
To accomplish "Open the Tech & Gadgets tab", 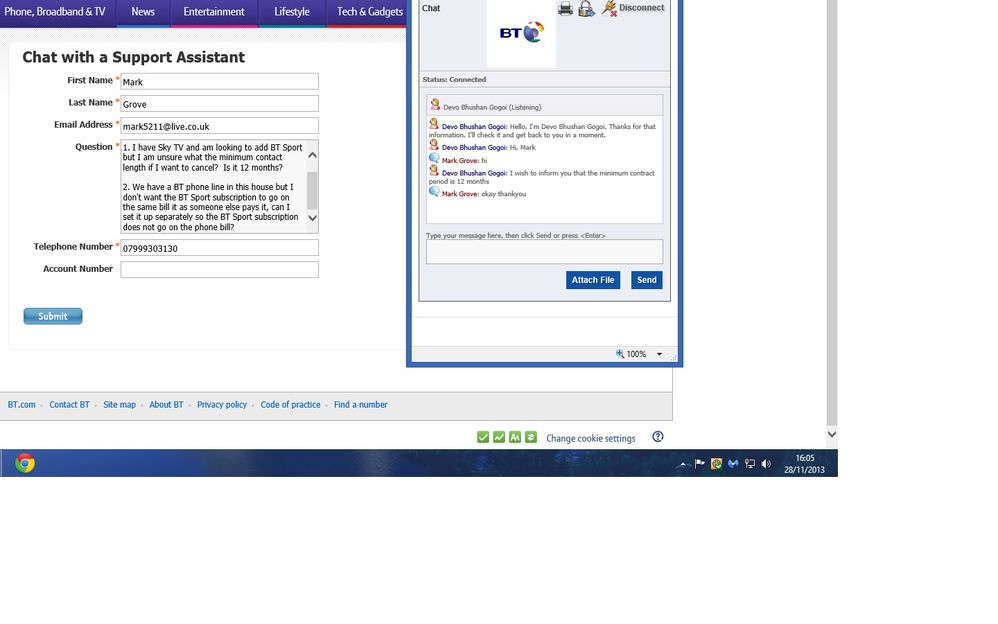I will click(x=369, y=11).
